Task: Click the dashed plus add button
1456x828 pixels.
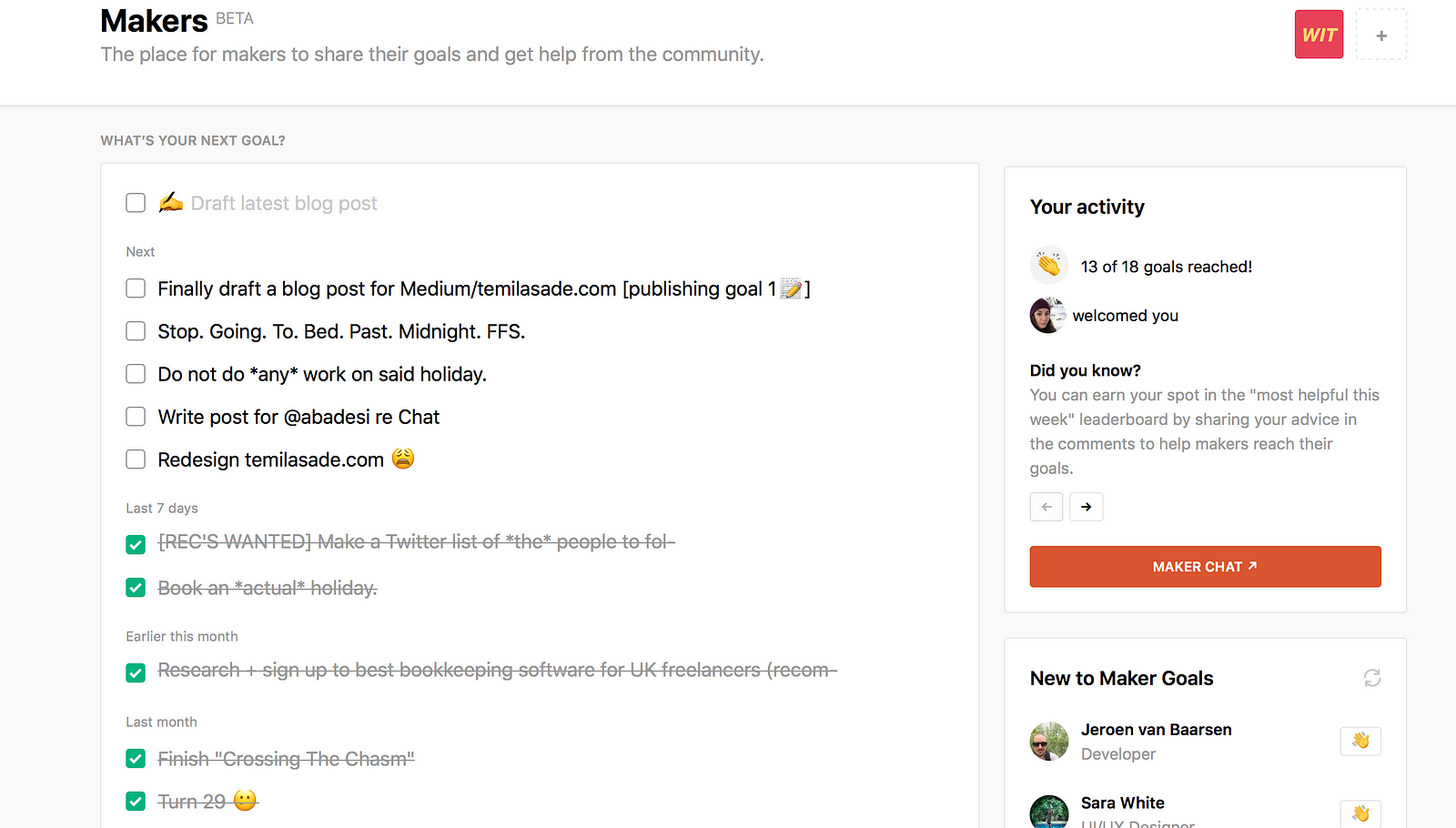Action: point(1381,35)
